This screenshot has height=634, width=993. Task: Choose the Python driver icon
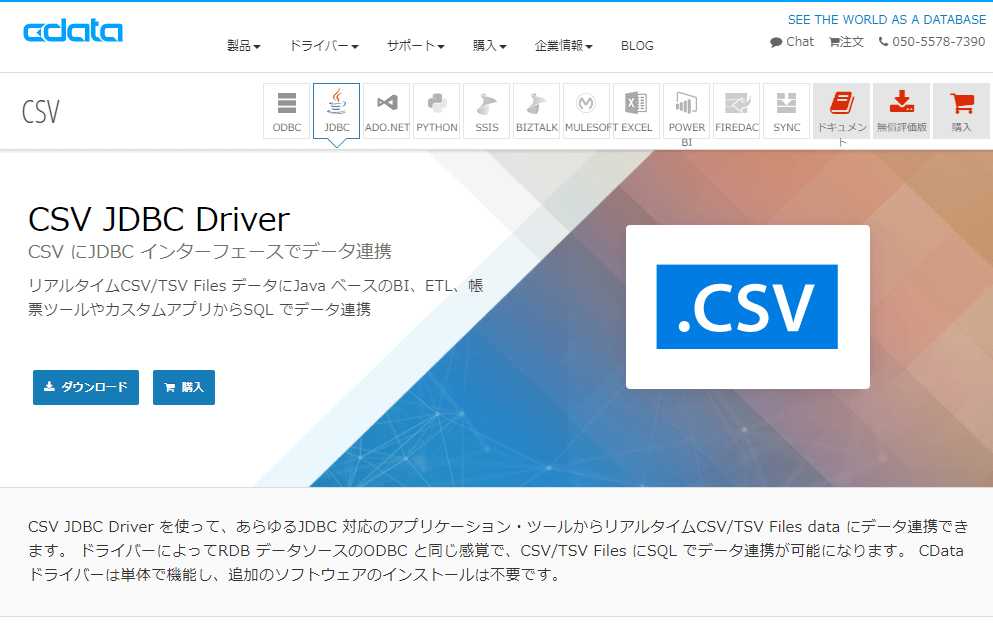(436, 111)
